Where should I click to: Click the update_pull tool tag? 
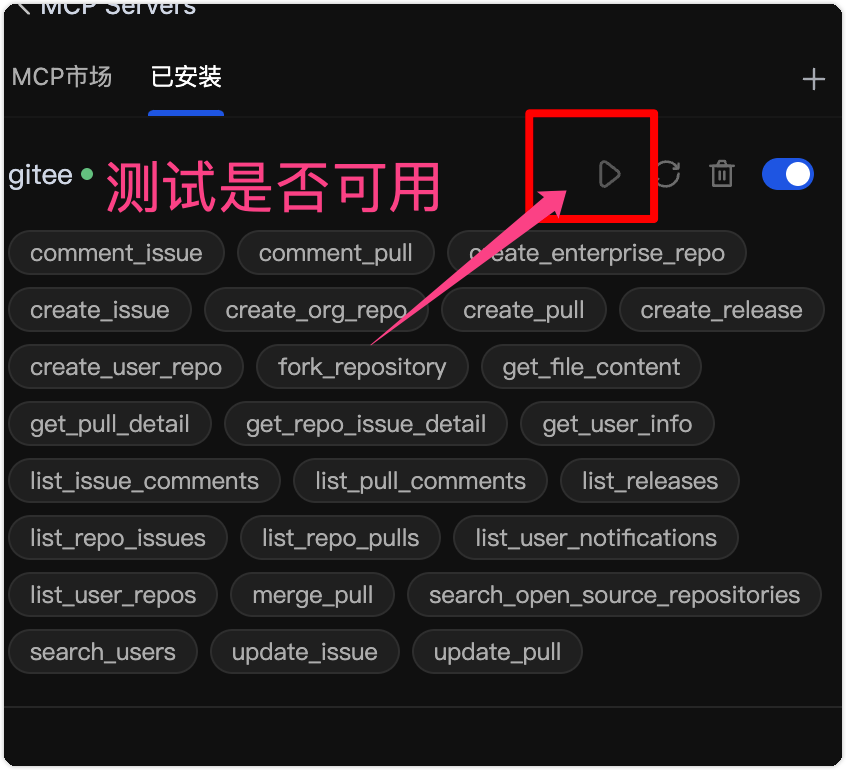(497, 652)
